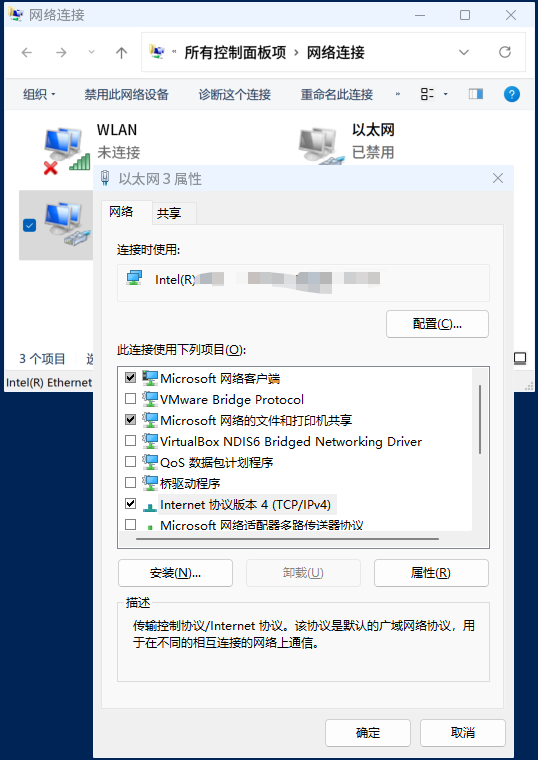The width and height of the screenshot is (538, 760).
Task: Click the 配置(C)... button
Action: 437,324
